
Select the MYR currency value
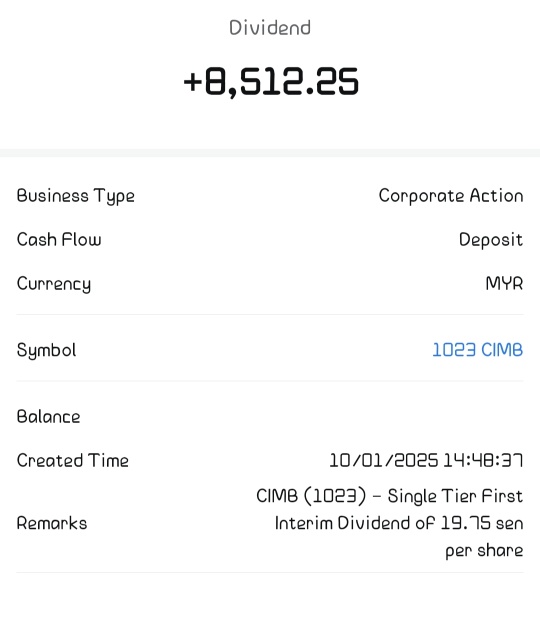[504, 283]
